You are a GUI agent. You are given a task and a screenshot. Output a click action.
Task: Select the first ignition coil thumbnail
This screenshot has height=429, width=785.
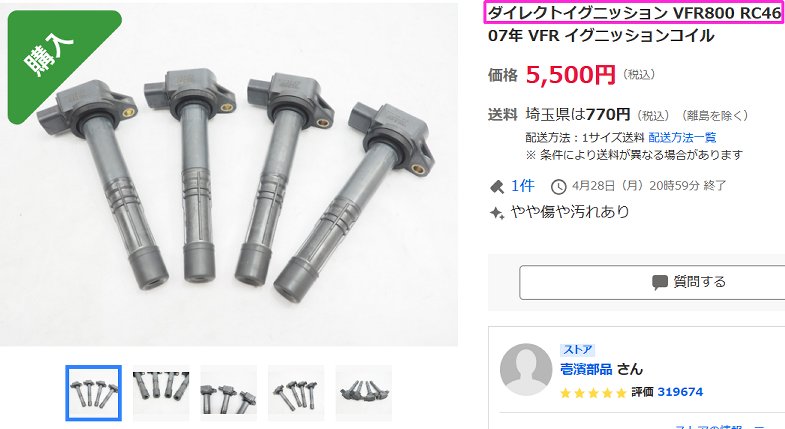coord(94,393)
